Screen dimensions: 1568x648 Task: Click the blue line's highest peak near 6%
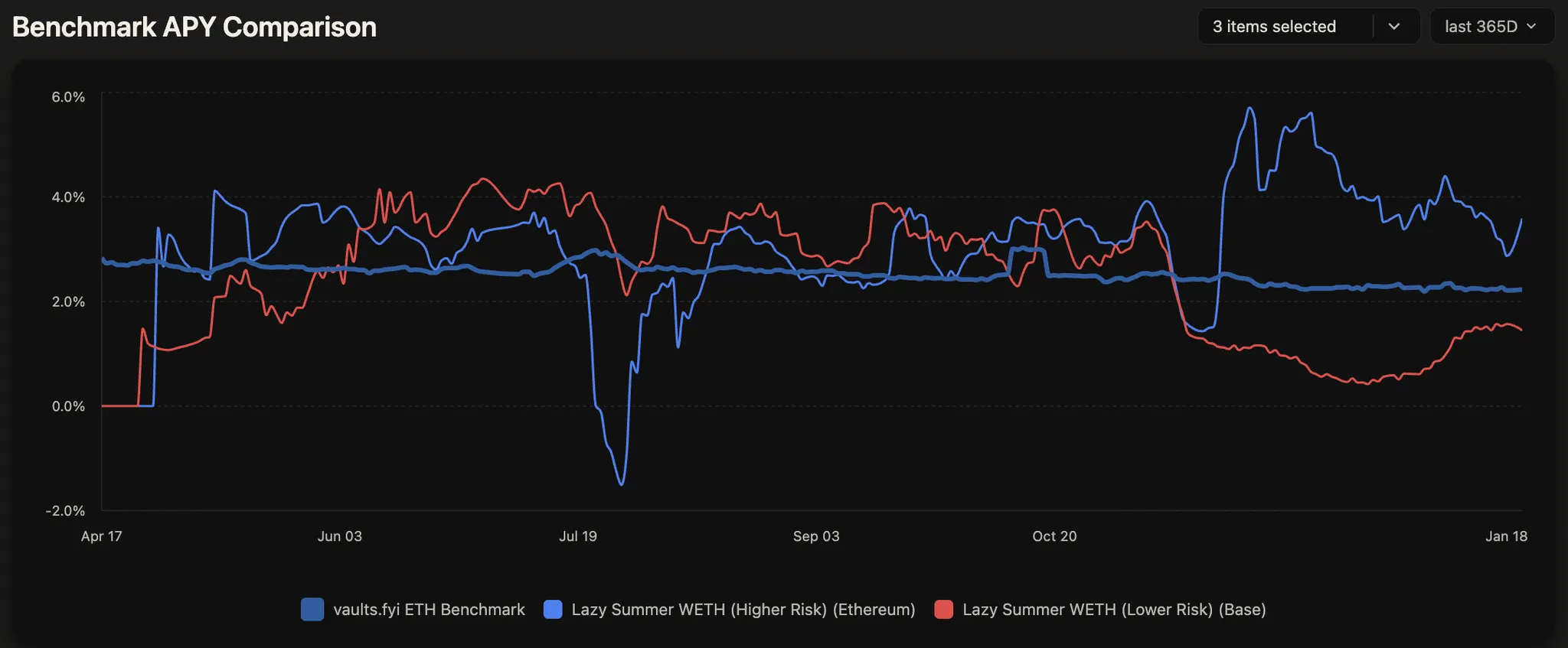pos(1250,108)
